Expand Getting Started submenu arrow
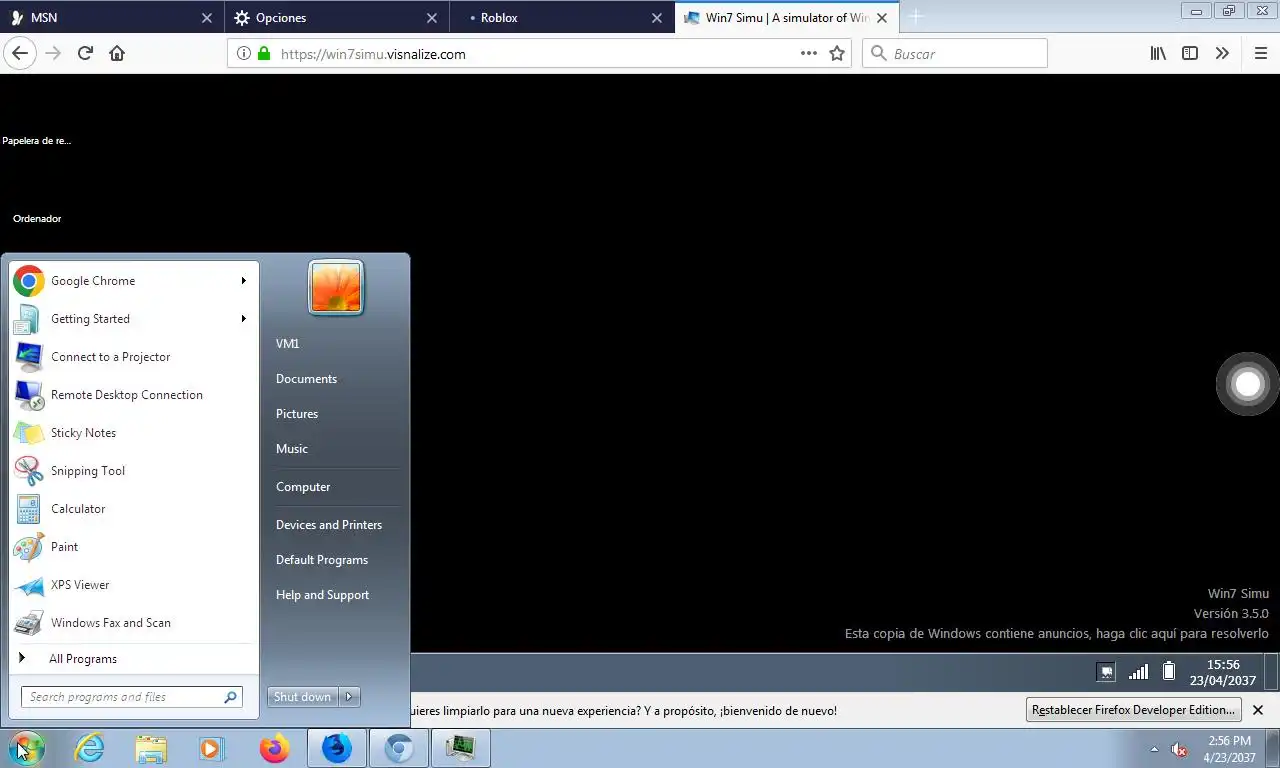This screenshot has width=1280, height=768. (x=243, y=319)
